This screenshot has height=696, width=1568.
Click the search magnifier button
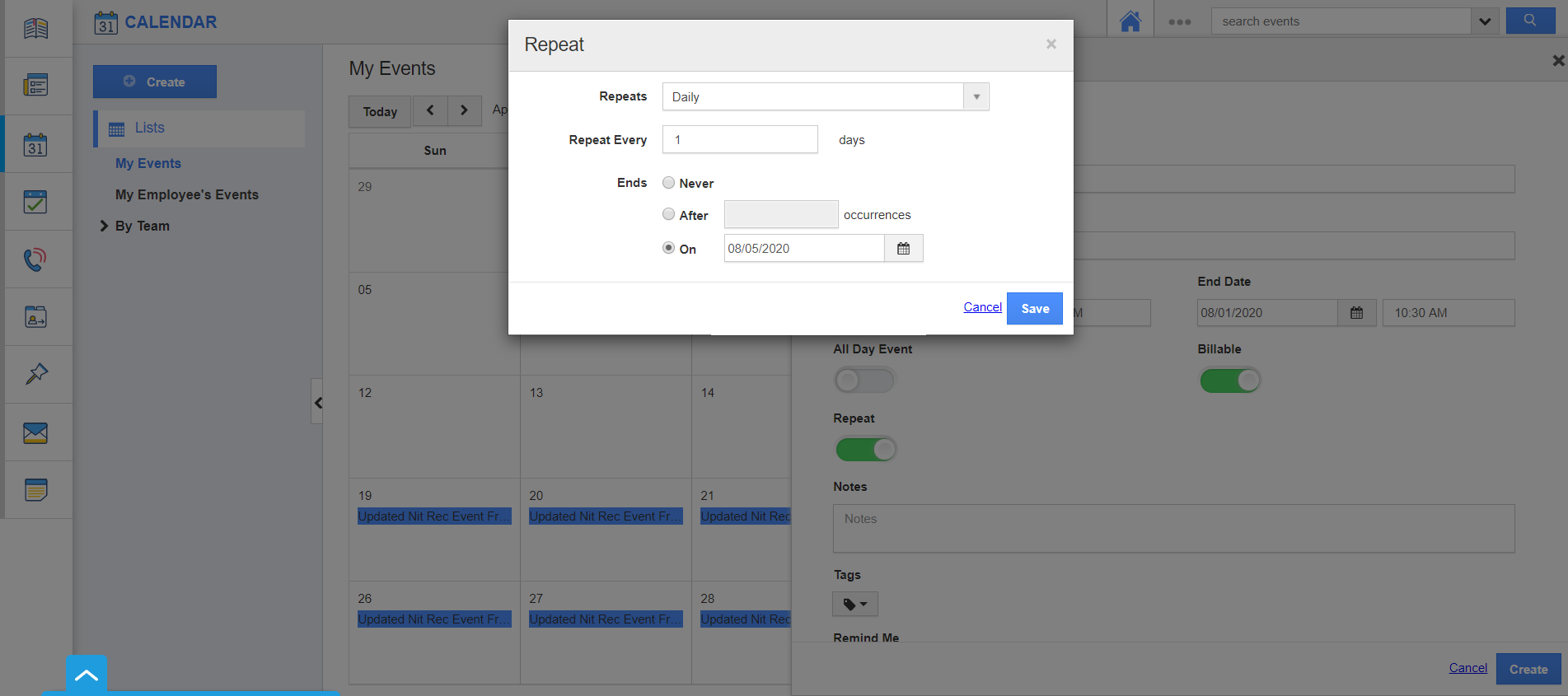tap(1529, 21)
